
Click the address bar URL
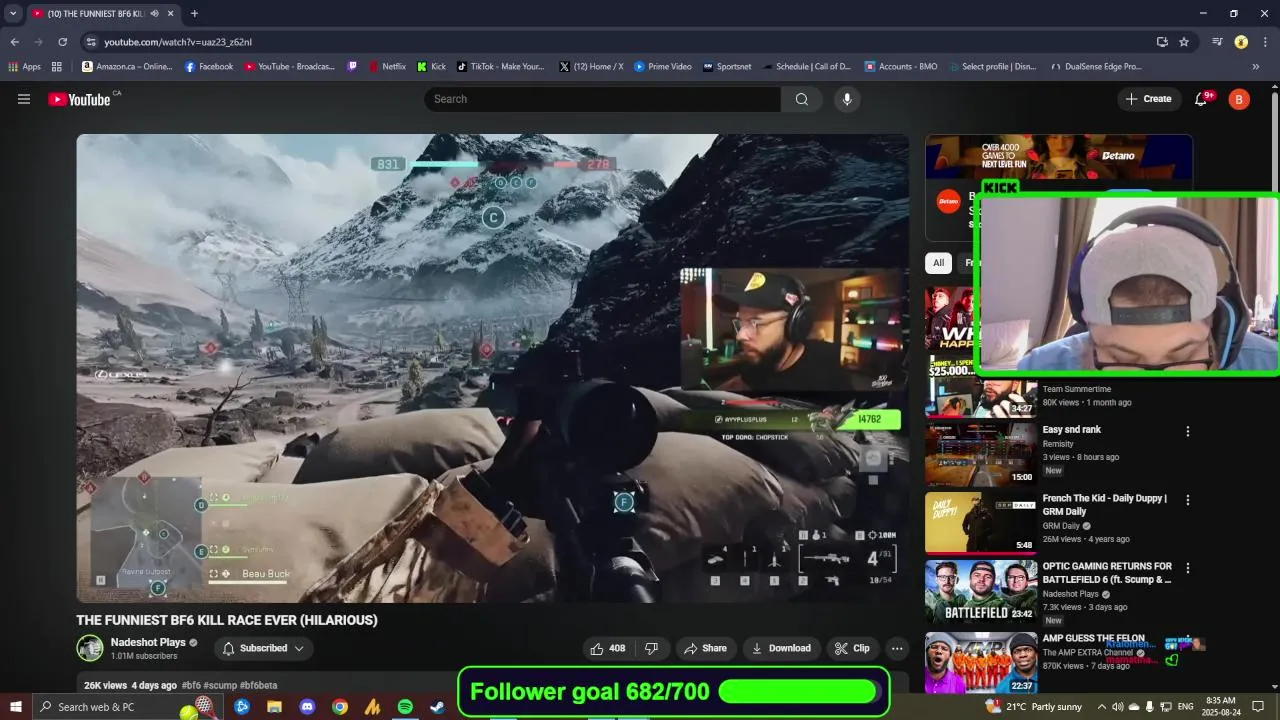(x=178, y=42)
